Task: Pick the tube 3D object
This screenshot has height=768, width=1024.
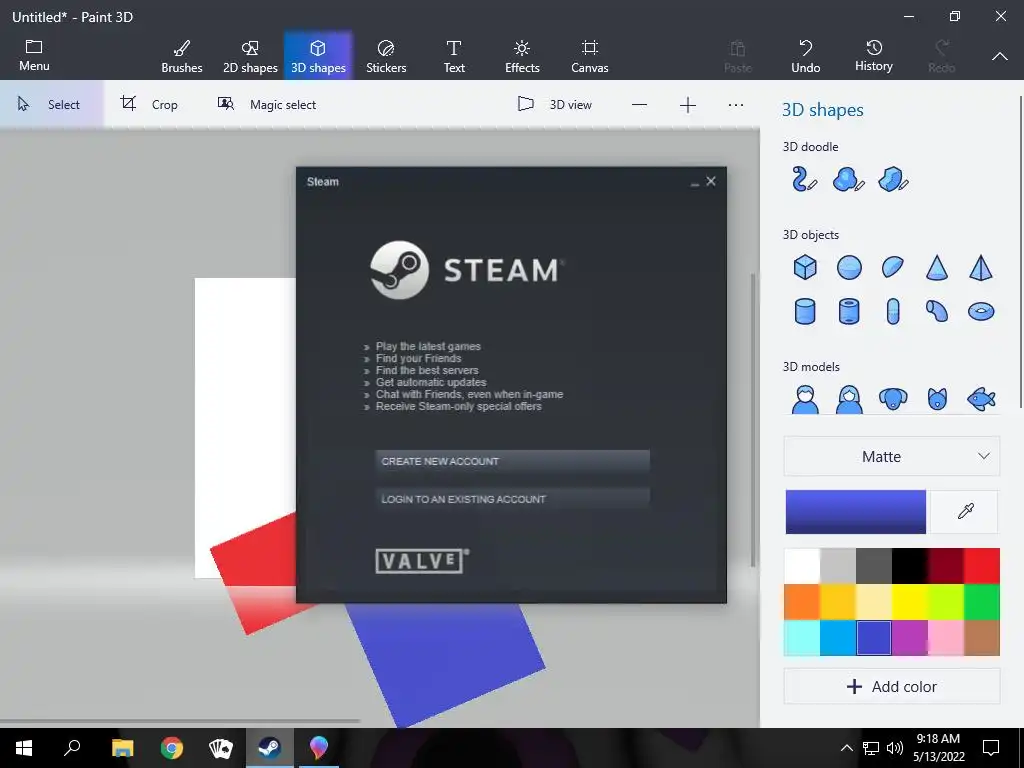Action: coord(849,311)
